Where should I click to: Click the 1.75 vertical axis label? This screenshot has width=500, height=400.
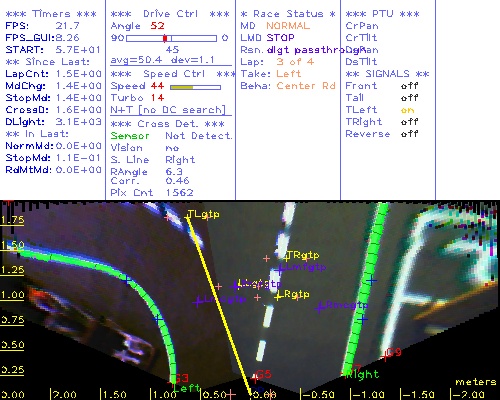[12, 220]
